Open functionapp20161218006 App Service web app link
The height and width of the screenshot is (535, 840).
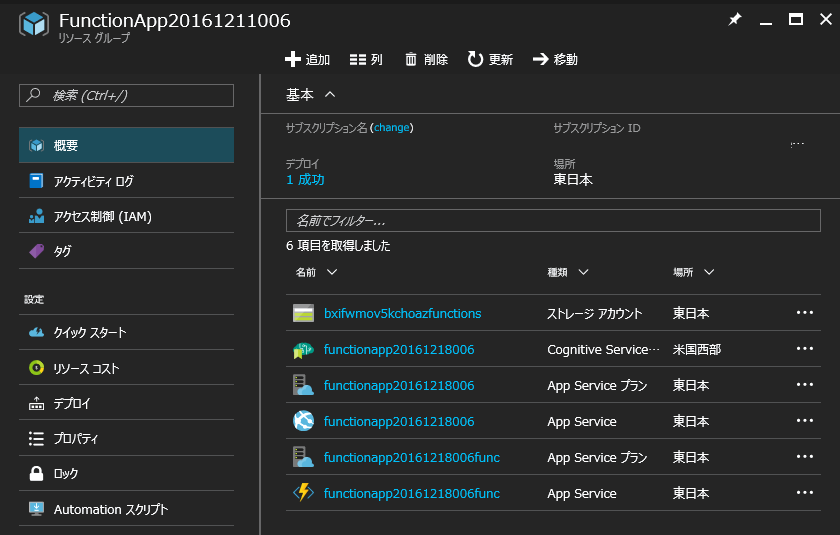pos(399,421)
